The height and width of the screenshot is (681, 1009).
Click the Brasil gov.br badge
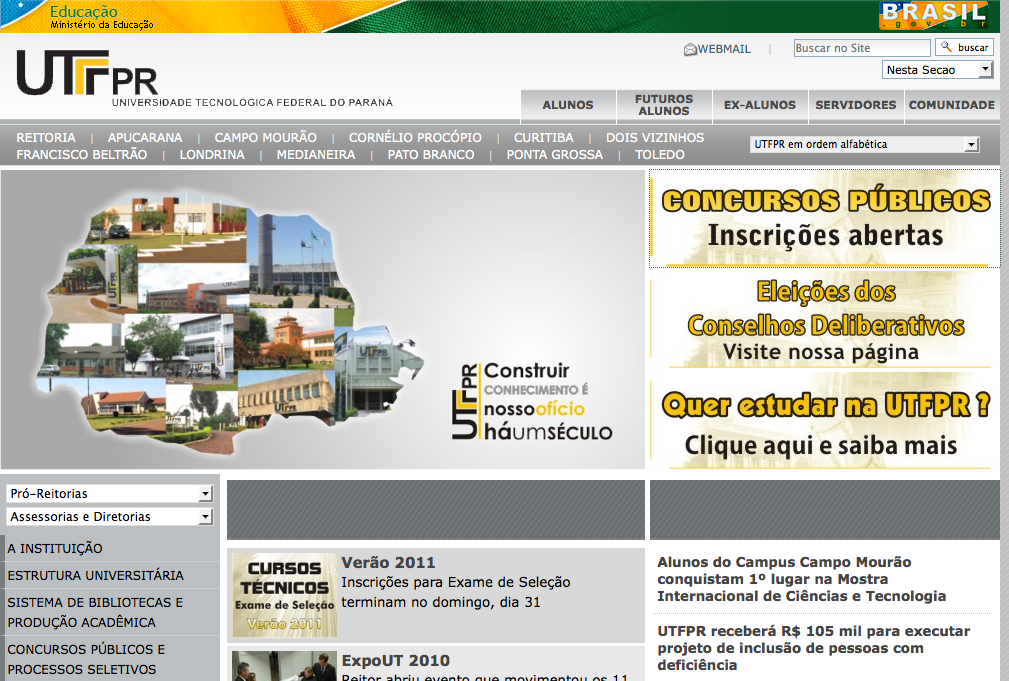coord(933,15)
